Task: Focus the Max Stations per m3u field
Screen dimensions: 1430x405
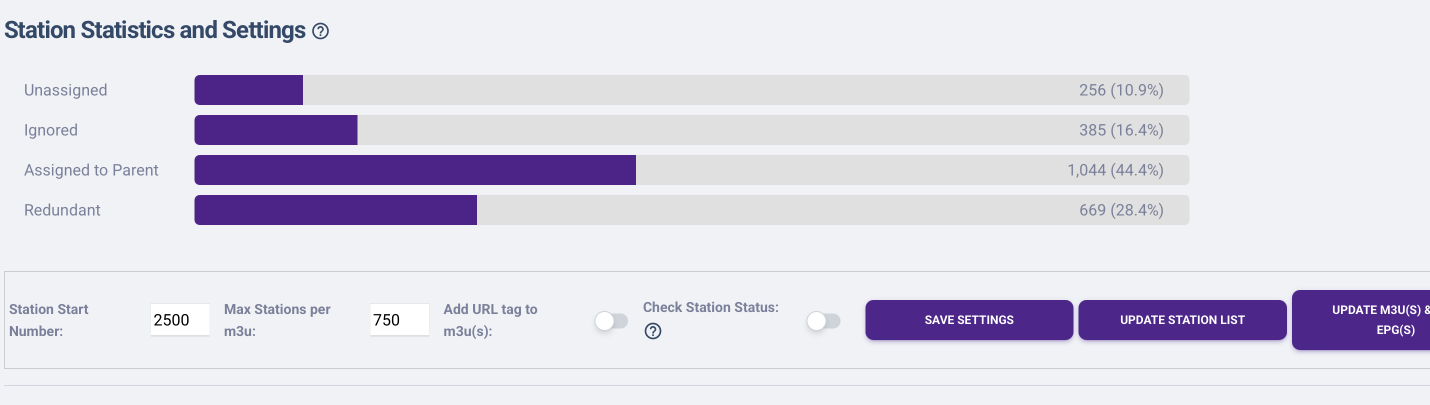Action: [399, 320]
